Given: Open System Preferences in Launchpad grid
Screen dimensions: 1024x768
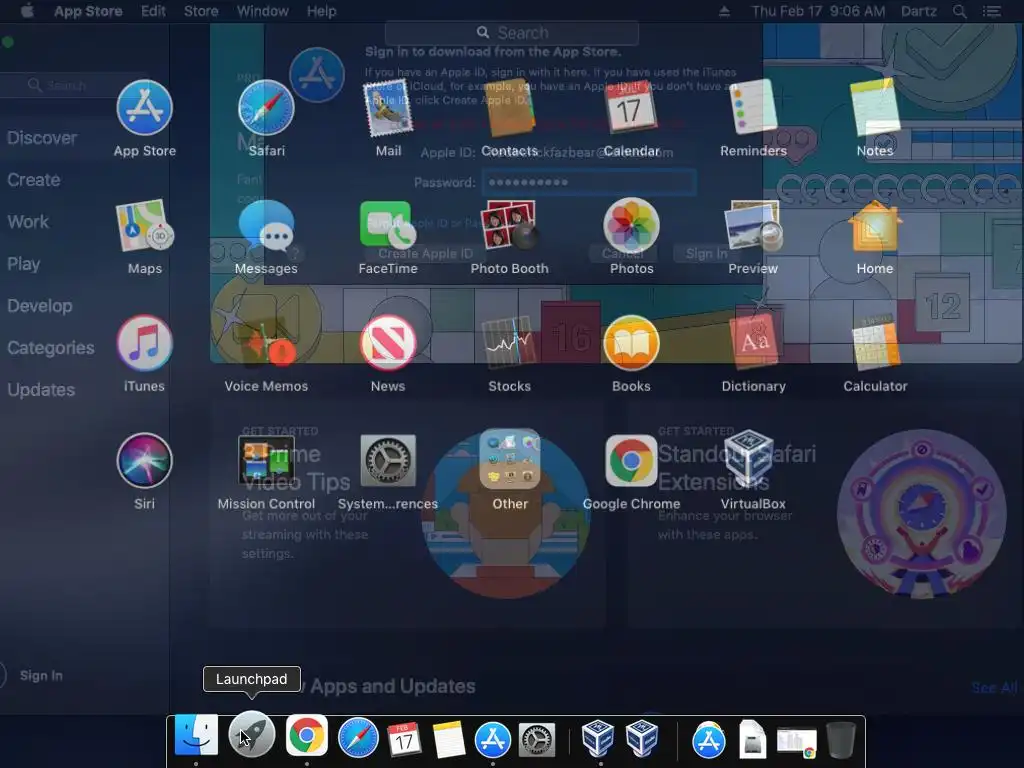Looking at the screenshot, I should [x=388, y=460].
